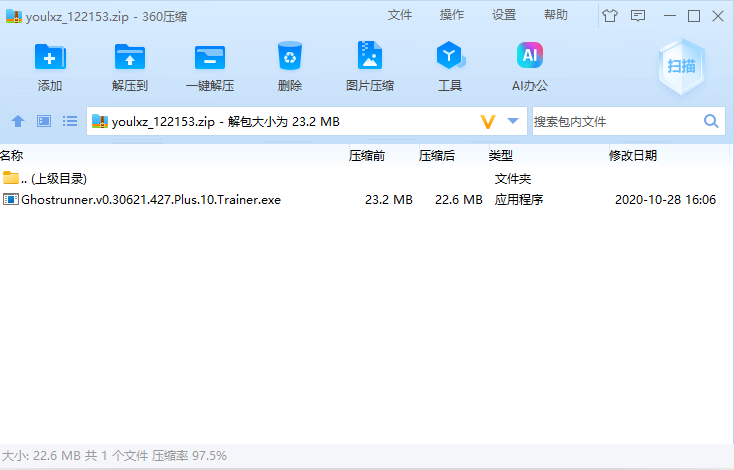Switch to list view icon

click(x=70, y=121)
